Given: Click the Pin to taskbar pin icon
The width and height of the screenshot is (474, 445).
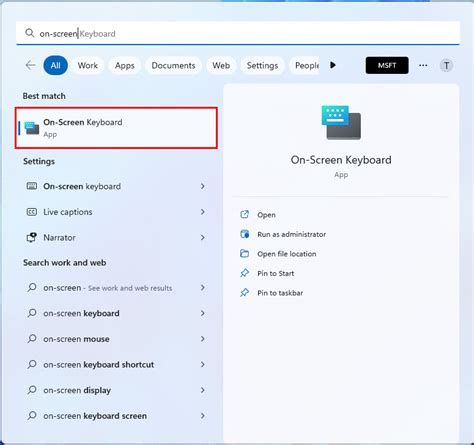Looking at the screenshot, I should [x=245, y=293].
